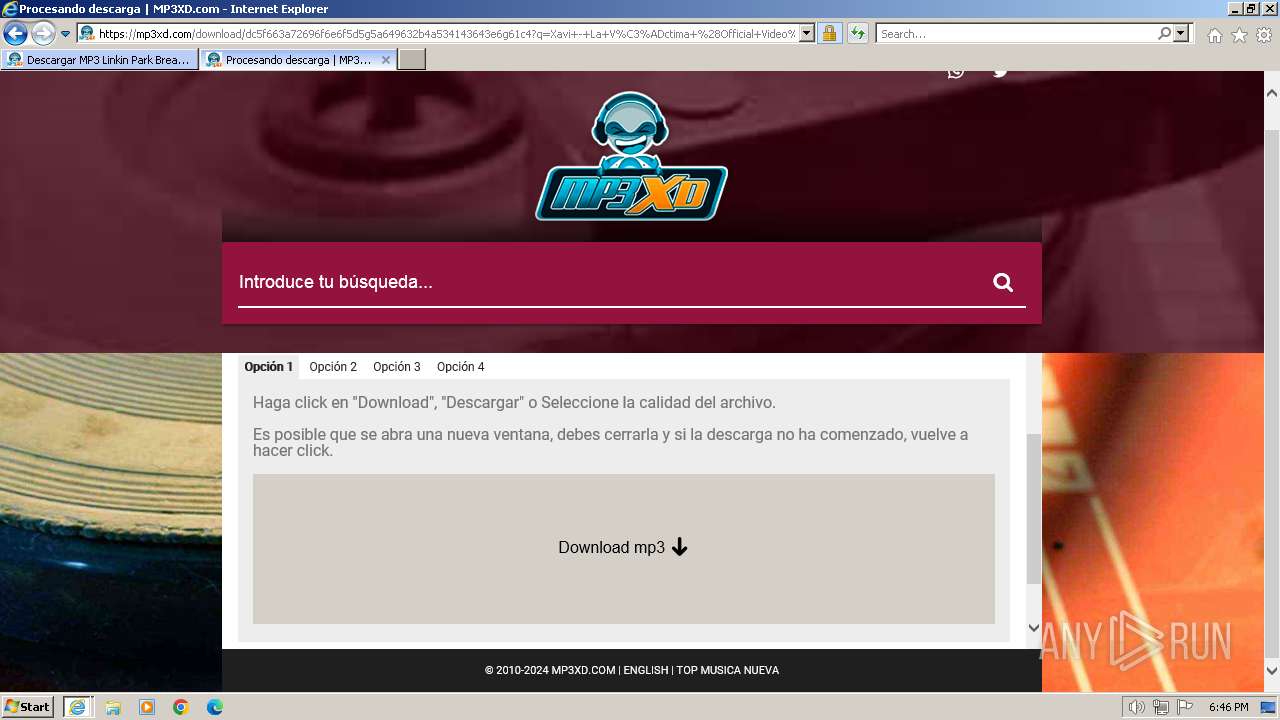Open the Home icon in IE
The height and width of the screenshot is (720, 1280).
[x=1214, y=35]
